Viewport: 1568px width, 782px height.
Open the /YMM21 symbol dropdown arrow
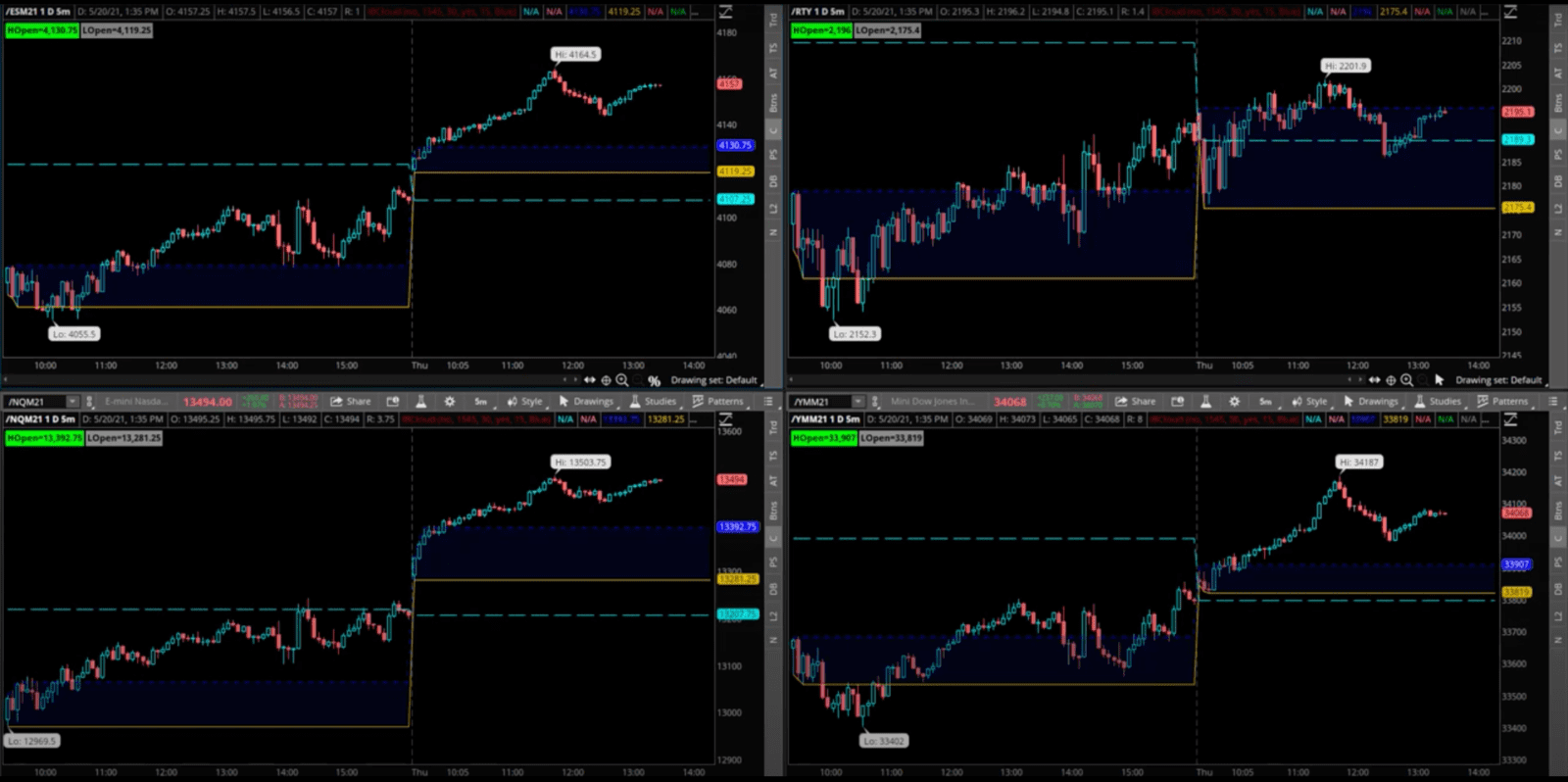[x=857, y=402]
